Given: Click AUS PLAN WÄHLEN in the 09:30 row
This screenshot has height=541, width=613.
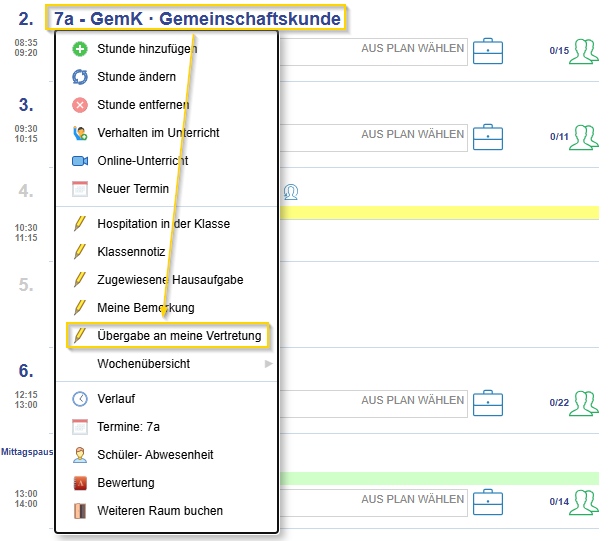Looking at the screenshot, I should tap(412, 134).
